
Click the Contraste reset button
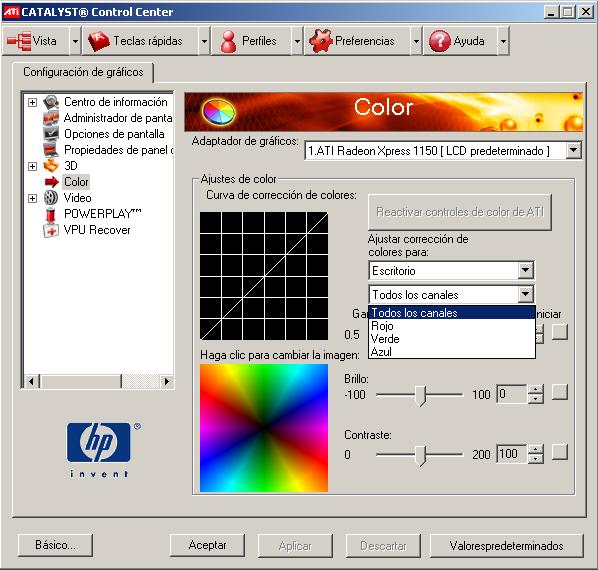(560, 452)
